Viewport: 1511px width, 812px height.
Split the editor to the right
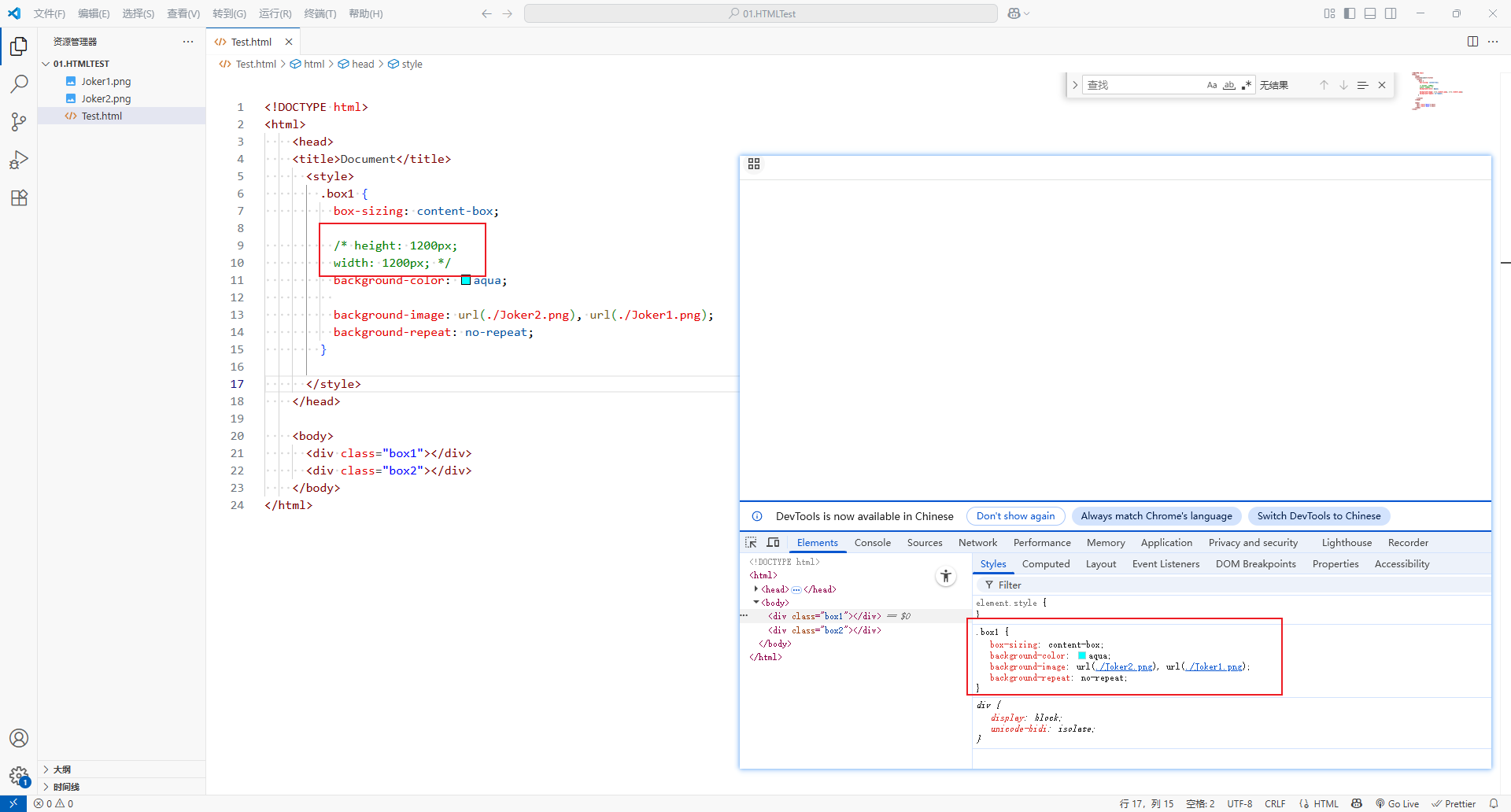click(x=1472, y=42)
